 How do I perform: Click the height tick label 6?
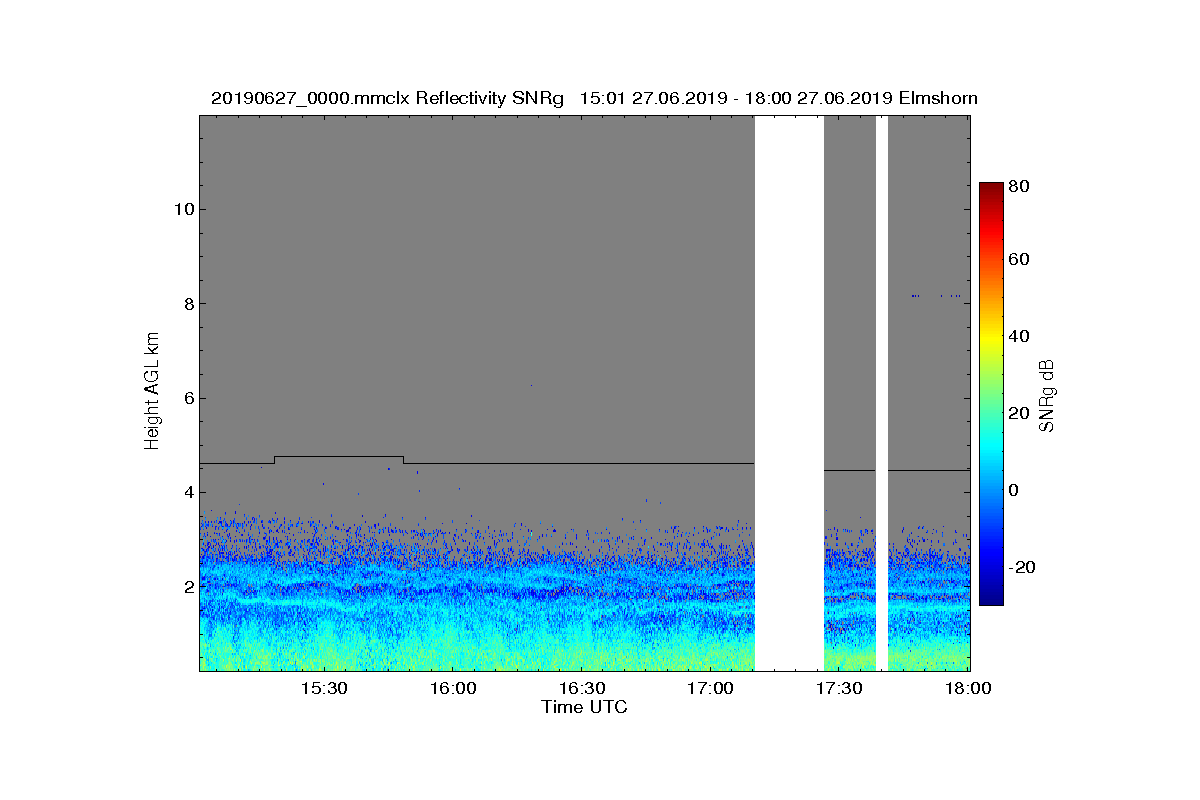[x=187, y=398]
